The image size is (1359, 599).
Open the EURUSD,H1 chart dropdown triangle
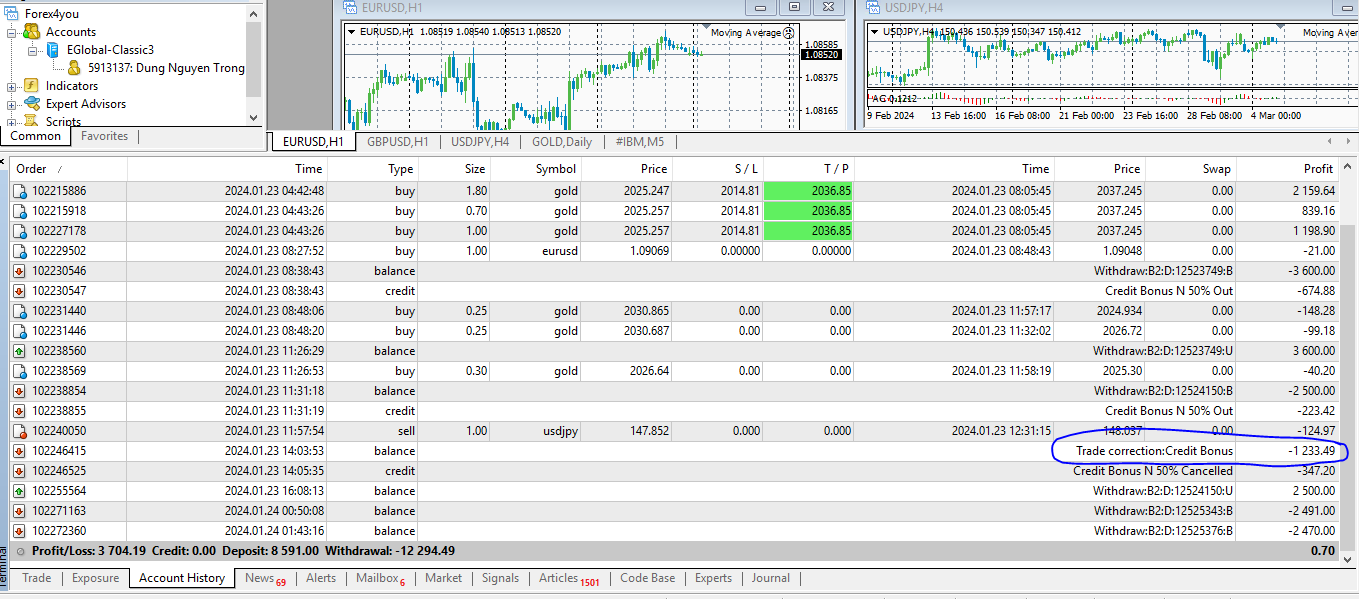(x=352, y=32)
